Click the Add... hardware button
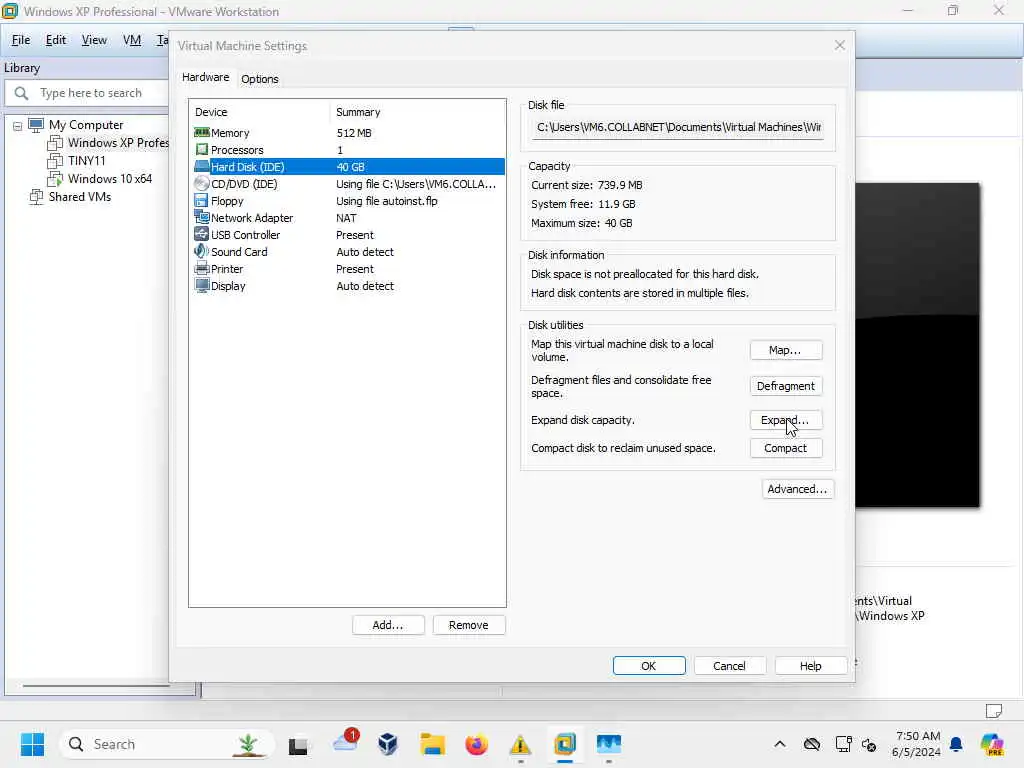Viewport: 1024px width, 768px height. coord(388,625)
